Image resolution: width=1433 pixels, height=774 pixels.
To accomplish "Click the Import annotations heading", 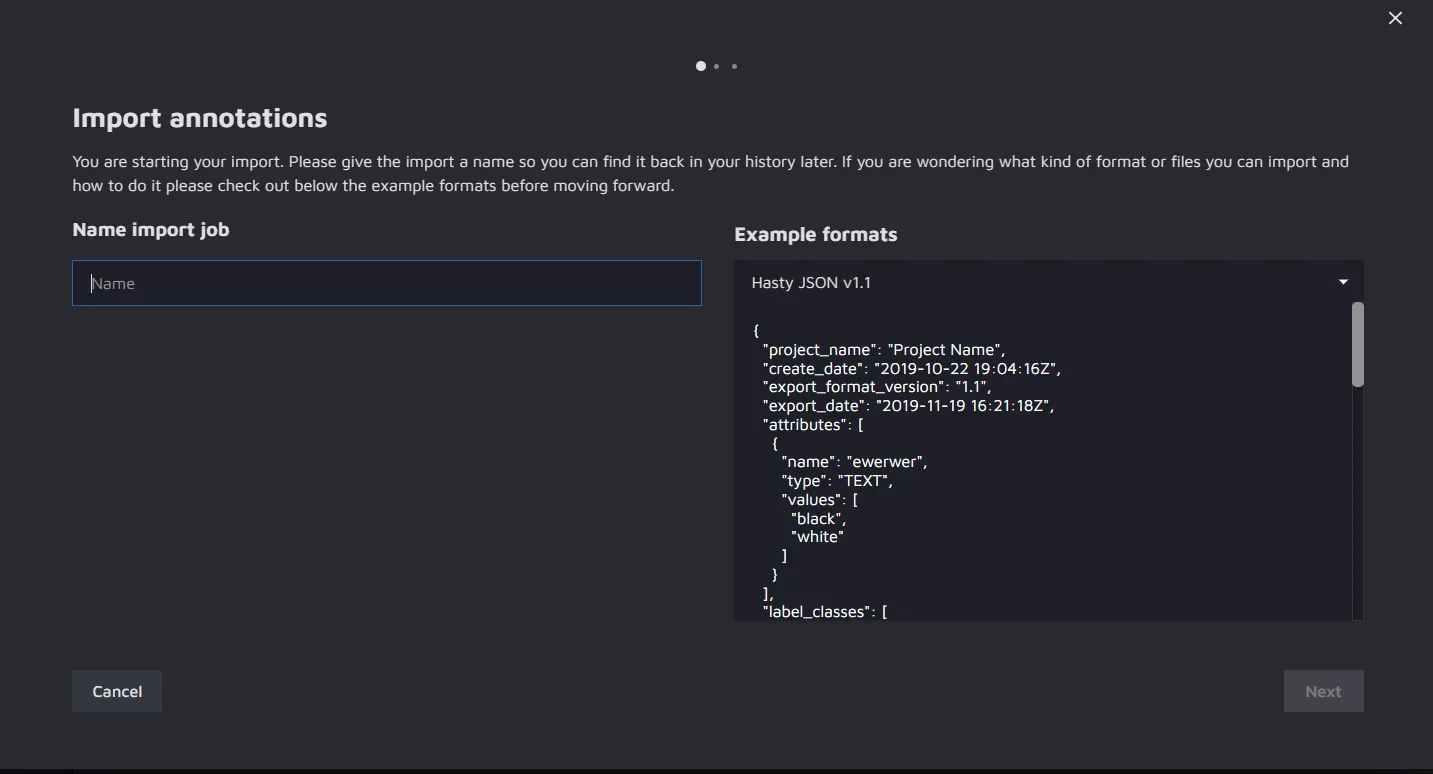I will [x=200, y=118].
